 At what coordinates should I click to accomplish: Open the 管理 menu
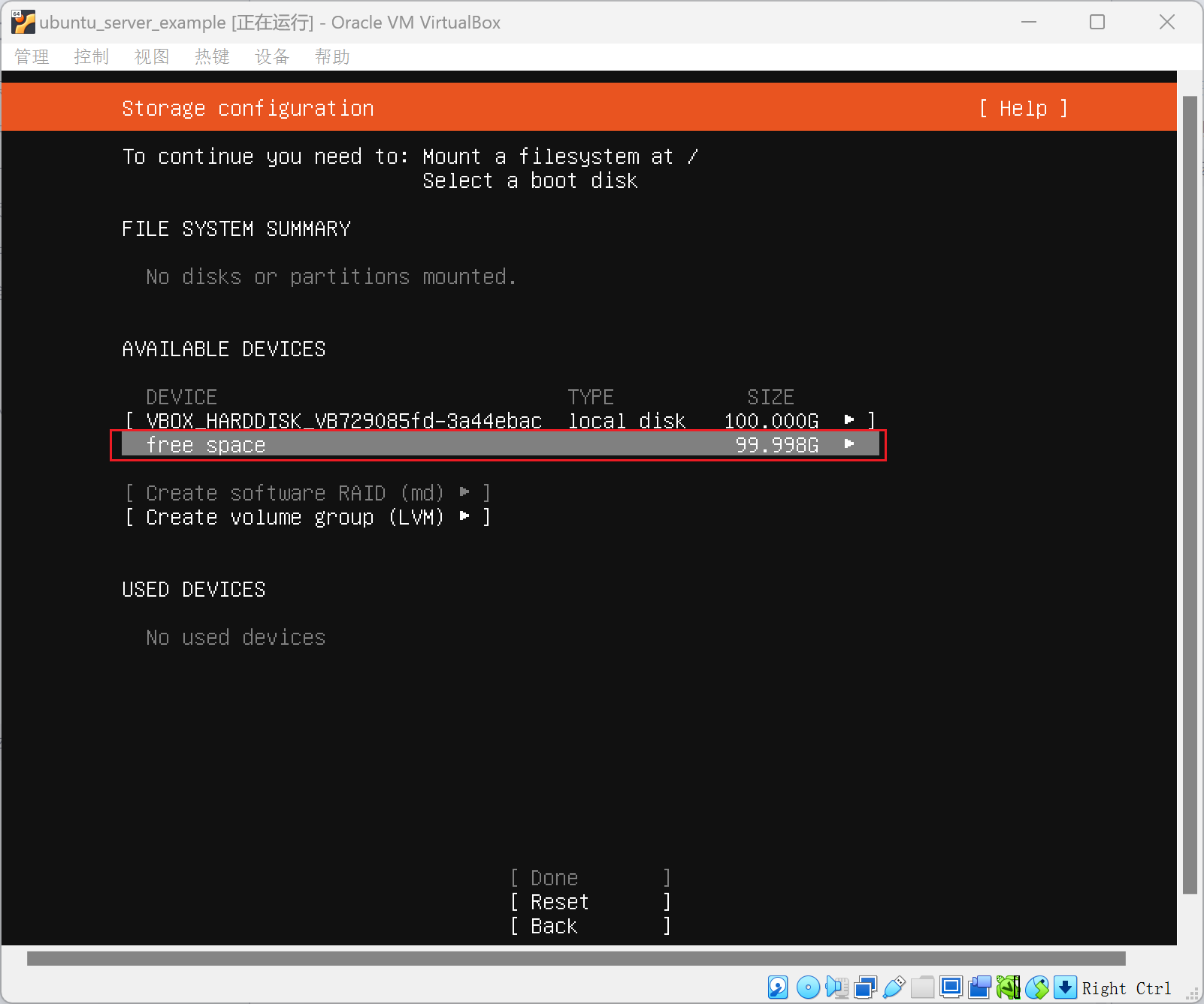point(32,57)
